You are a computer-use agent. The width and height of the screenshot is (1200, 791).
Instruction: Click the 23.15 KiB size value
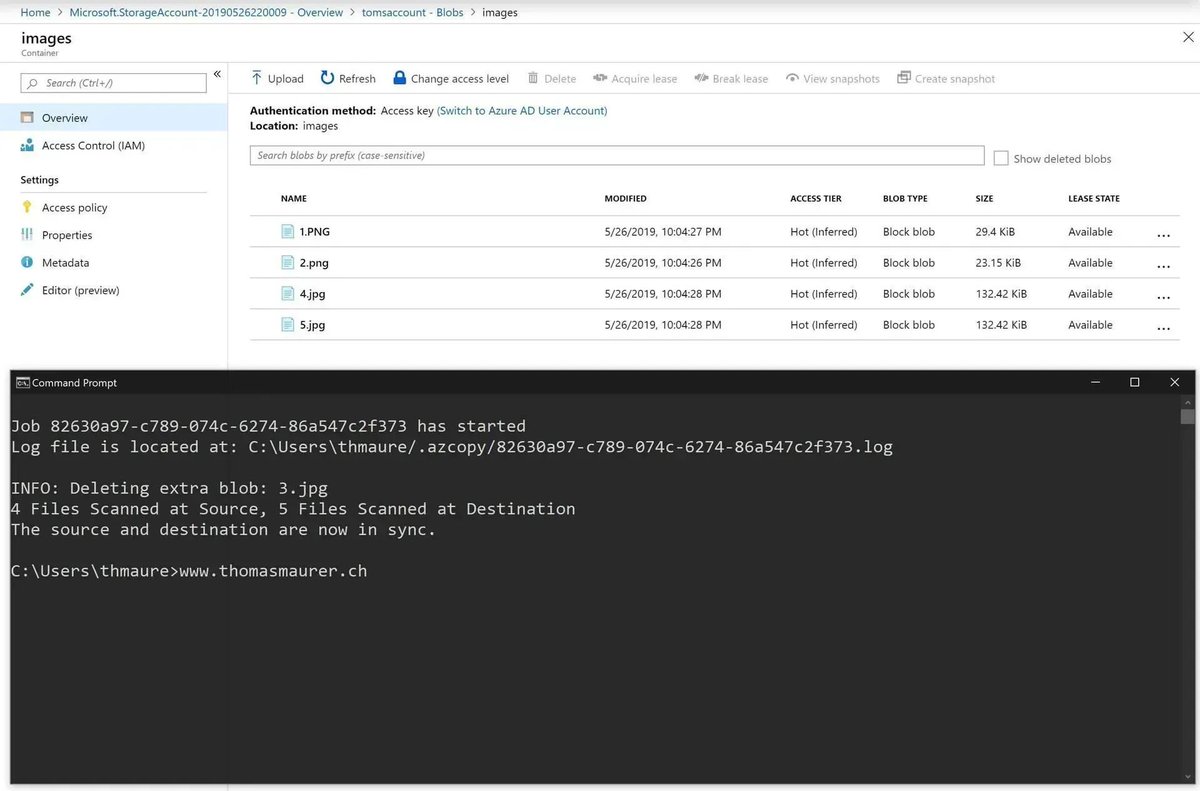tap(998, 262)
